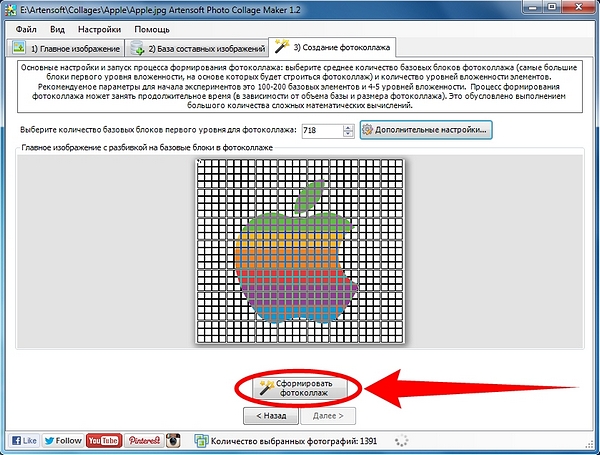Decrease the base blocks count with down arrow
Viewport: 600px width, 455px height.
click(348, 134)
